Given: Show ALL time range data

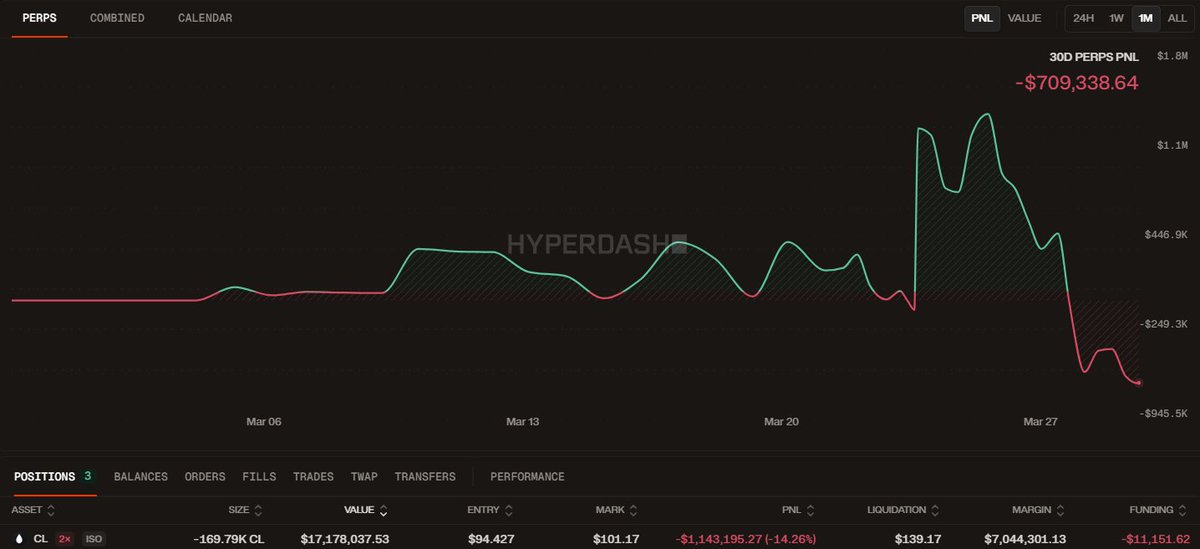Looking at the screenshot, I should pyautogui.click(x=1177, y=18).
